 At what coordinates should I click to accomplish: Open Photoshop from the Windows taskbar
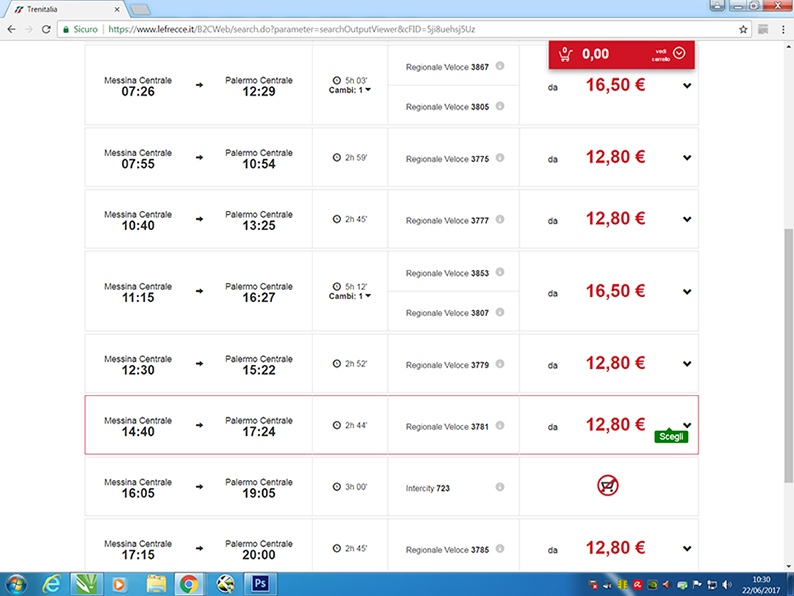(x=260, y=583)
